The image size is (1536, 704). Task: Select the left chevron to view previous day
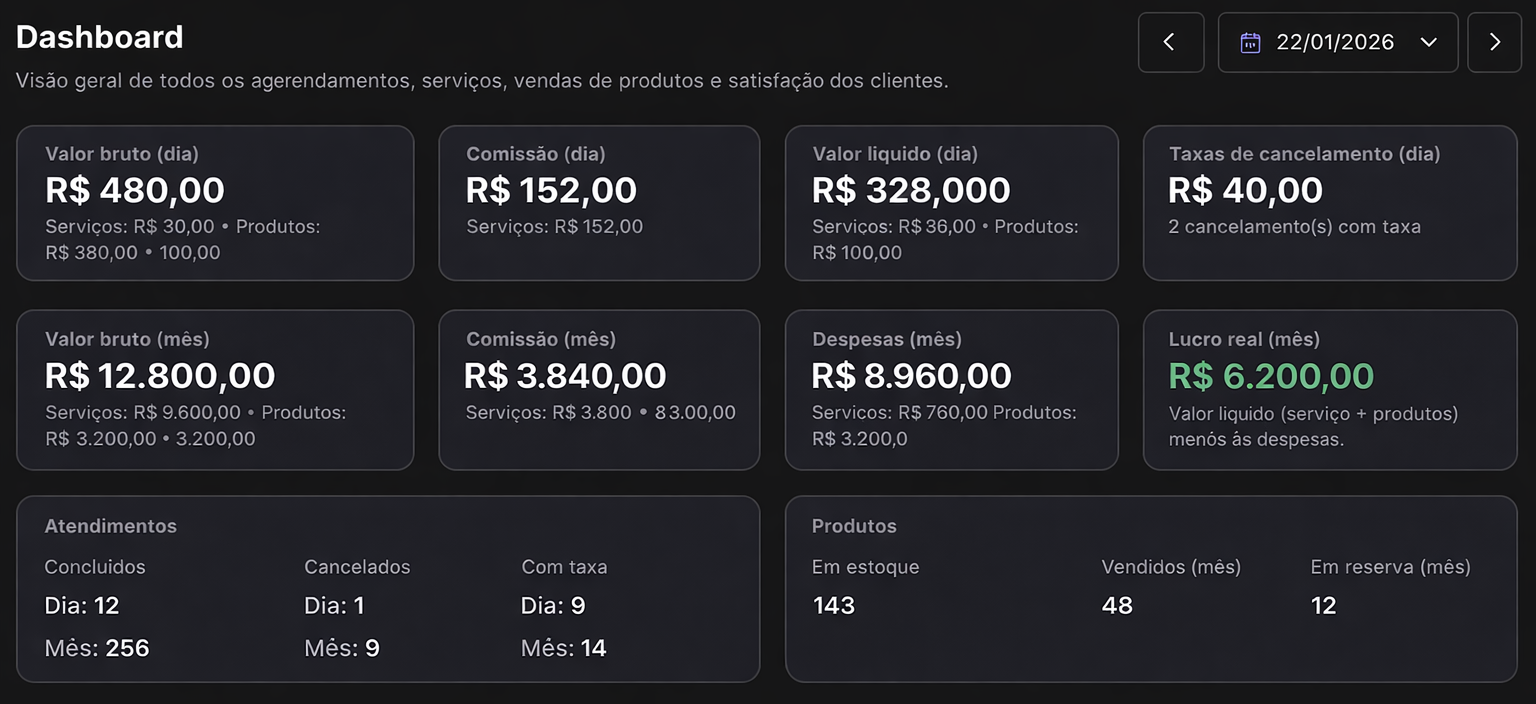(1170, 42)
